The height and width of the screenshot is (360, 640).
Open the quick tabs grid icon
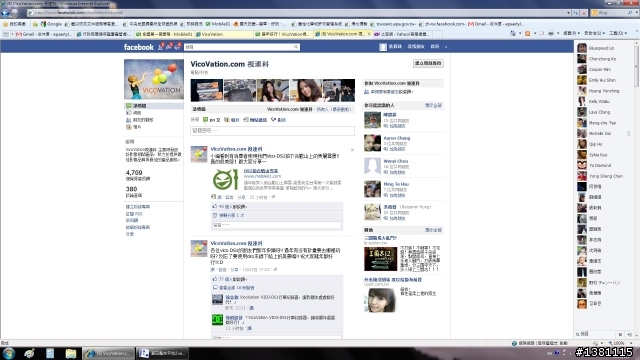click(5, 34)
